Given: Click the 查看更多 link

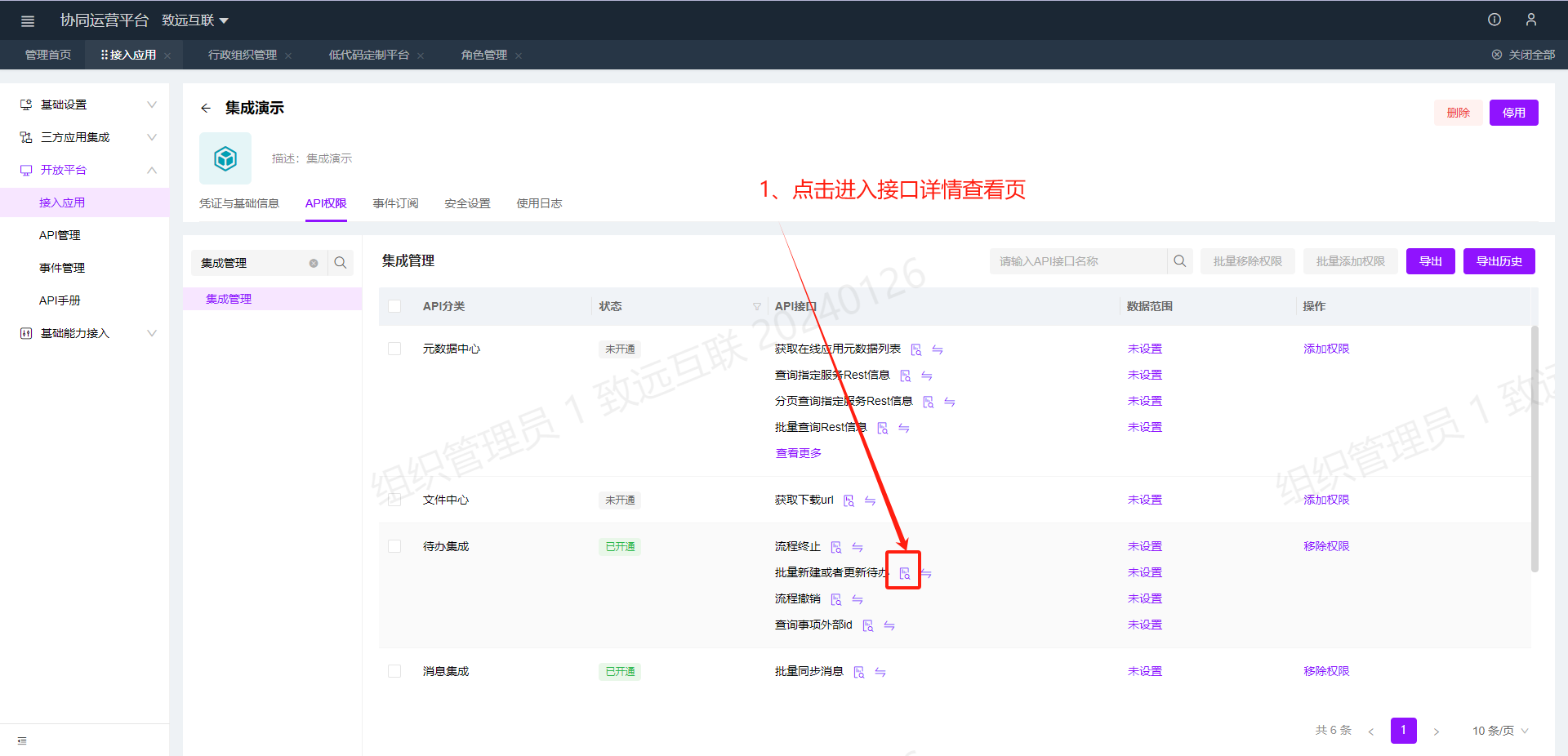Looking at the screenshot, I should (x=798, y=453).
